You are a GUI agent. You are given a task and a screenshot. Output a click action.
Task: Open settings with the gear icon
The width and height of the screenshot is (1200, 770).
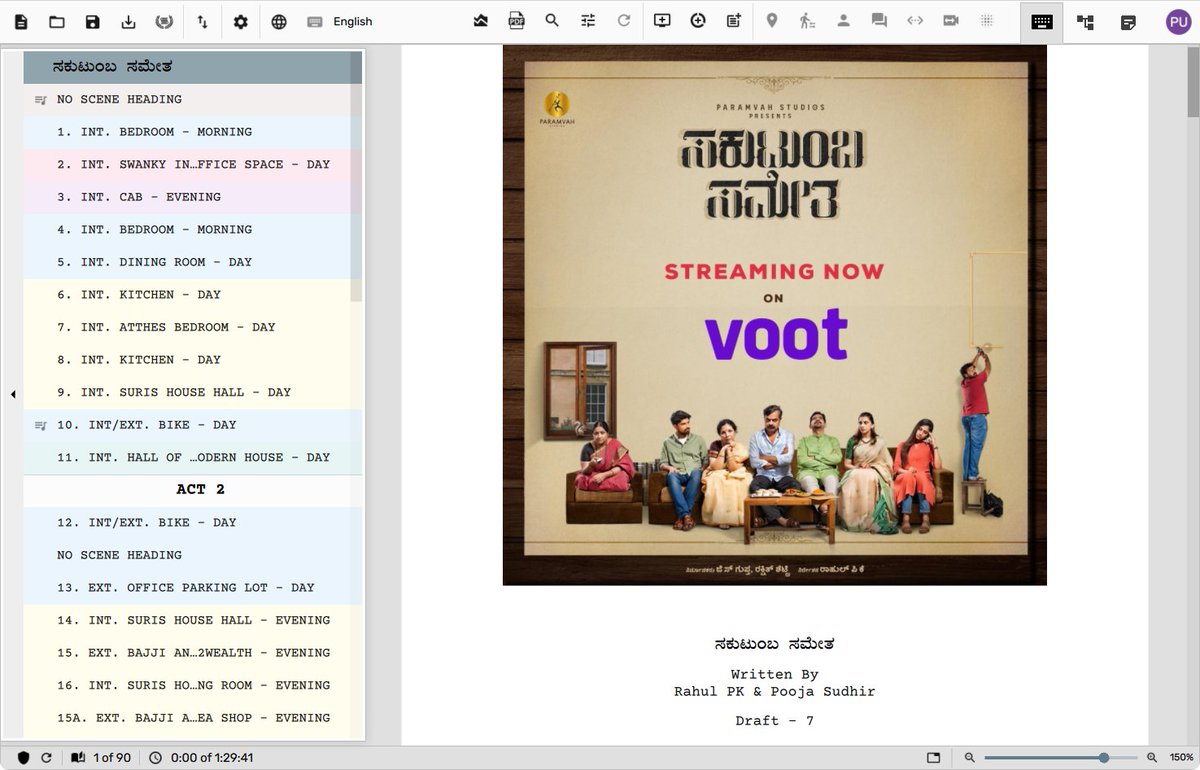click(x=240, y=21)
